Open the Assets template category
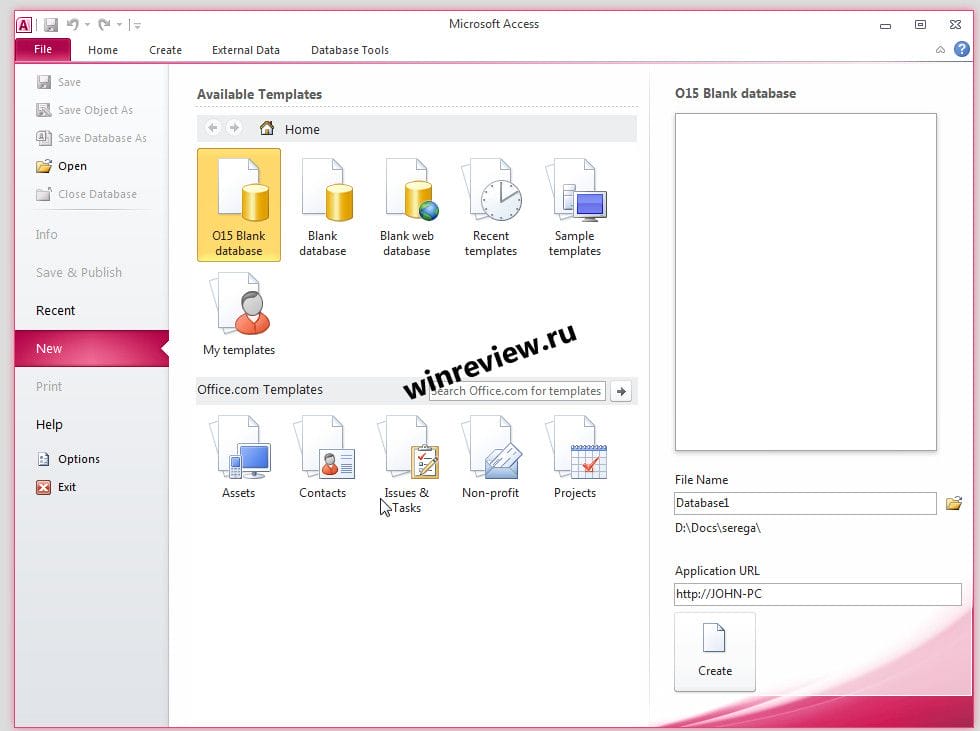This screenshot has height=731, width=980. pos(239,457)
